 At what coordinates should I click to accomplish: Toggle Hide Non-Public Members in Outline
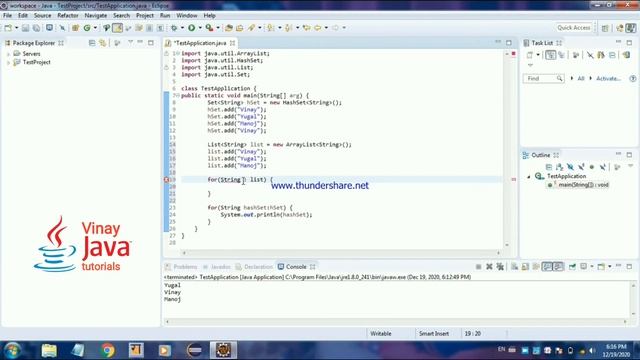pyautogui.click(x=592, y=167)
